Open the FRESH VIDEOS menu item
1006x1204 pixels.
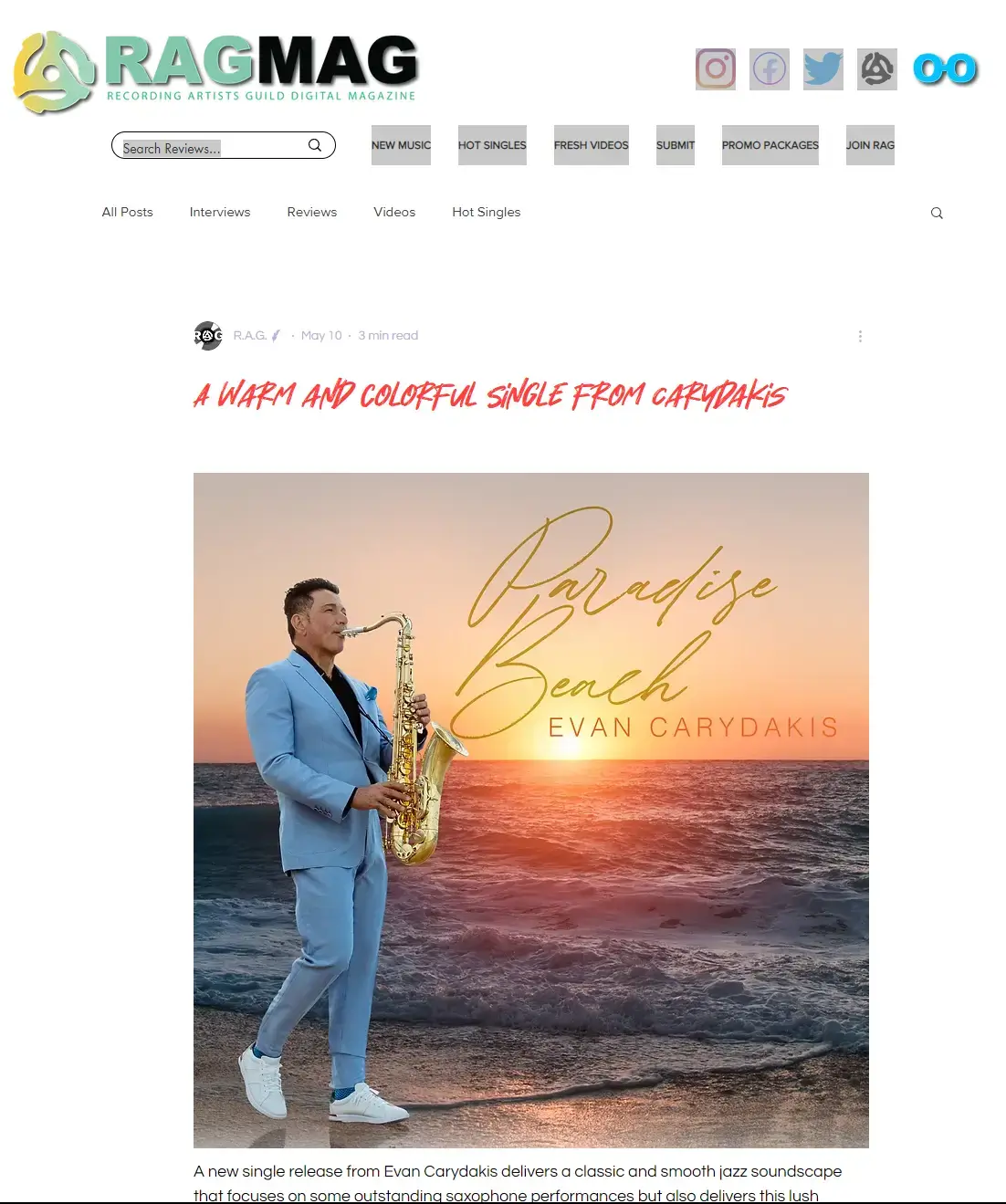tap(592, 145)
